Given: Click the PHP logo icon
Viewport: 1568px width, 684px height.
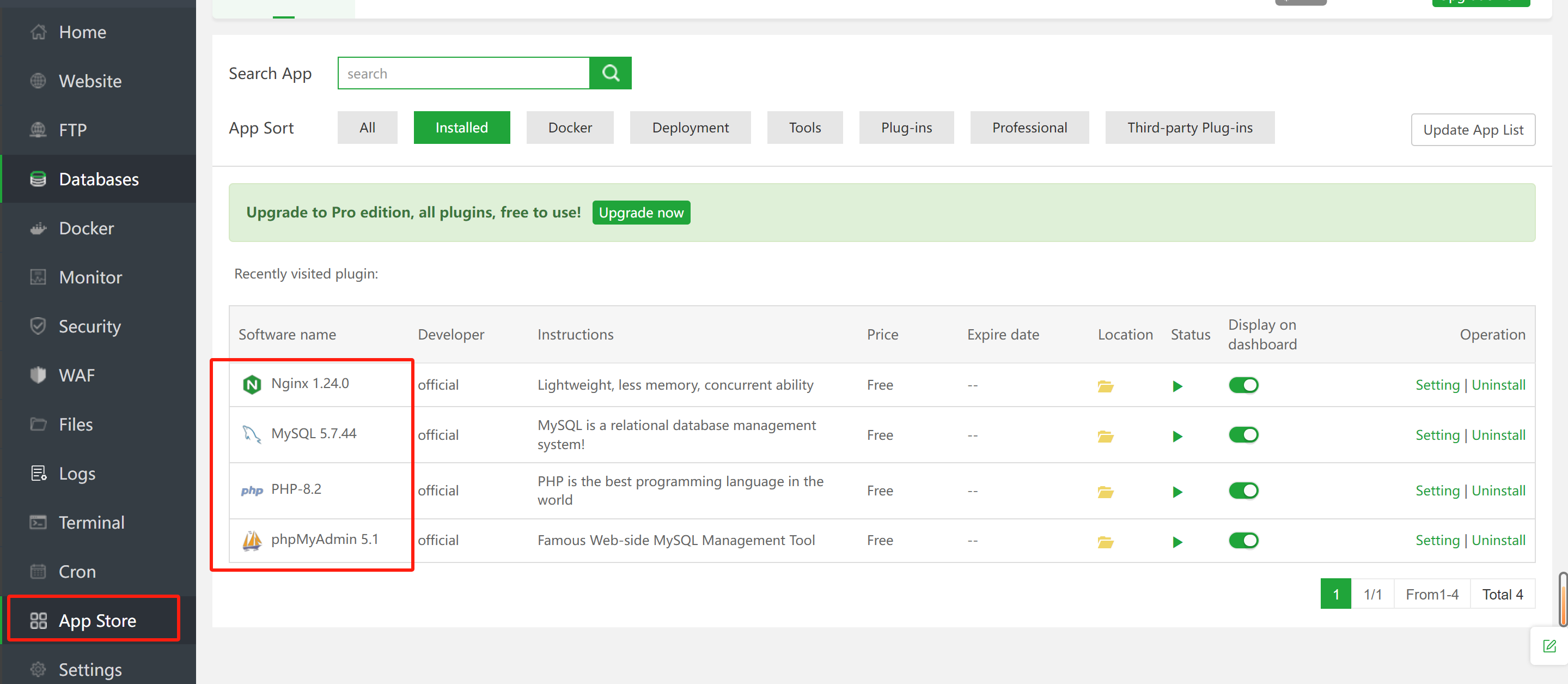Looking at the screenshot, I should (252, 491).
